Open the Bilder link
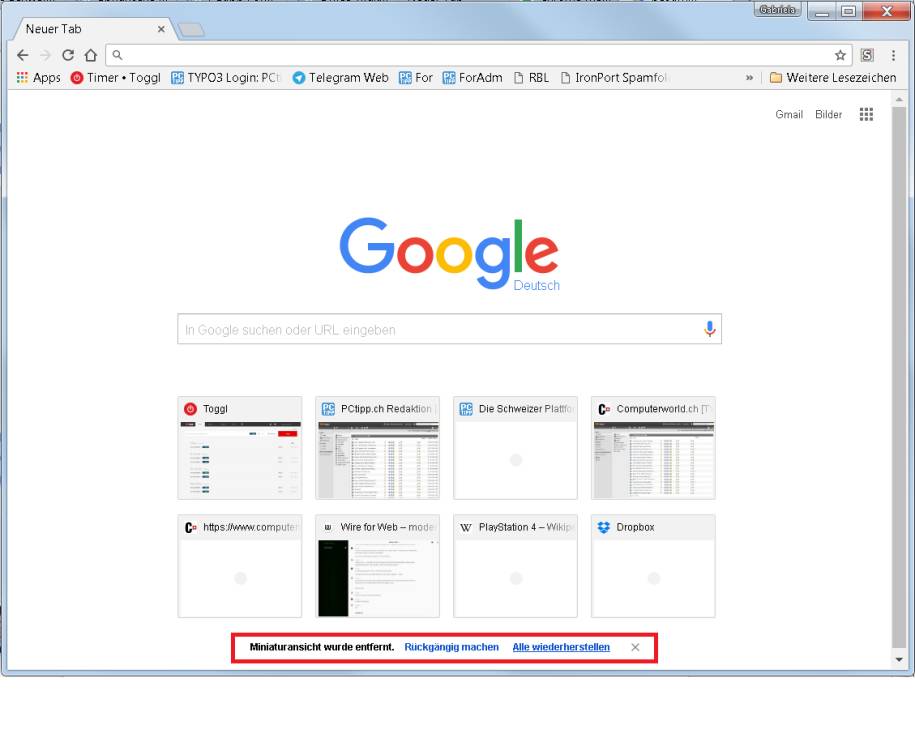The width and height of the screenshot is (915, 742). click(828, 114)
